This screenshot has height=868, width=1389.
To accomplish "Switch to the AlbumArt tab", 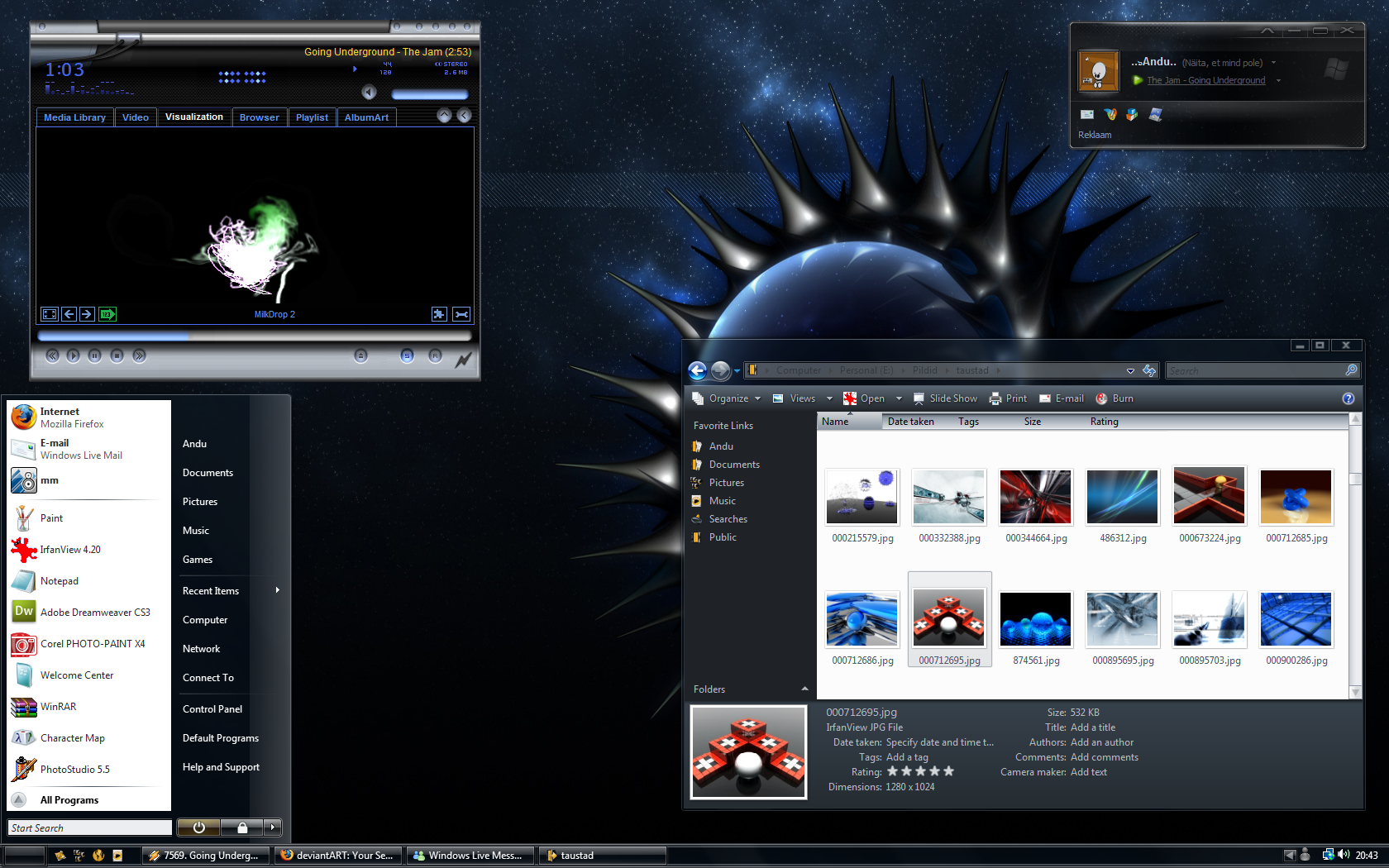I will [x=366, y=117].
